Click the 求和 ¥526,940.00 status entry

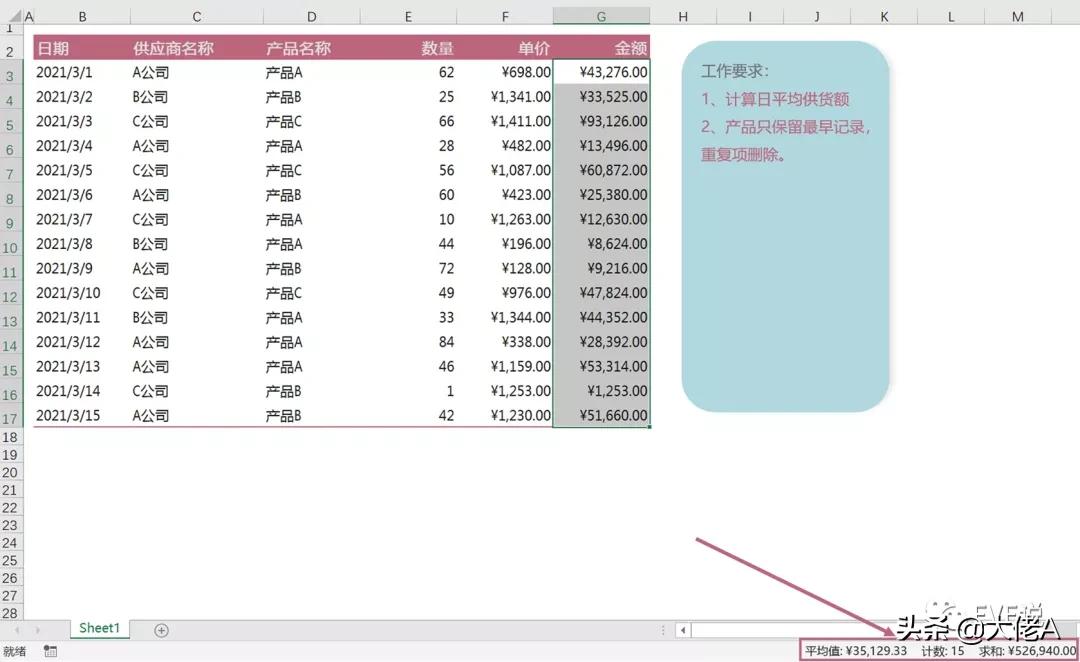point(1027,651)
